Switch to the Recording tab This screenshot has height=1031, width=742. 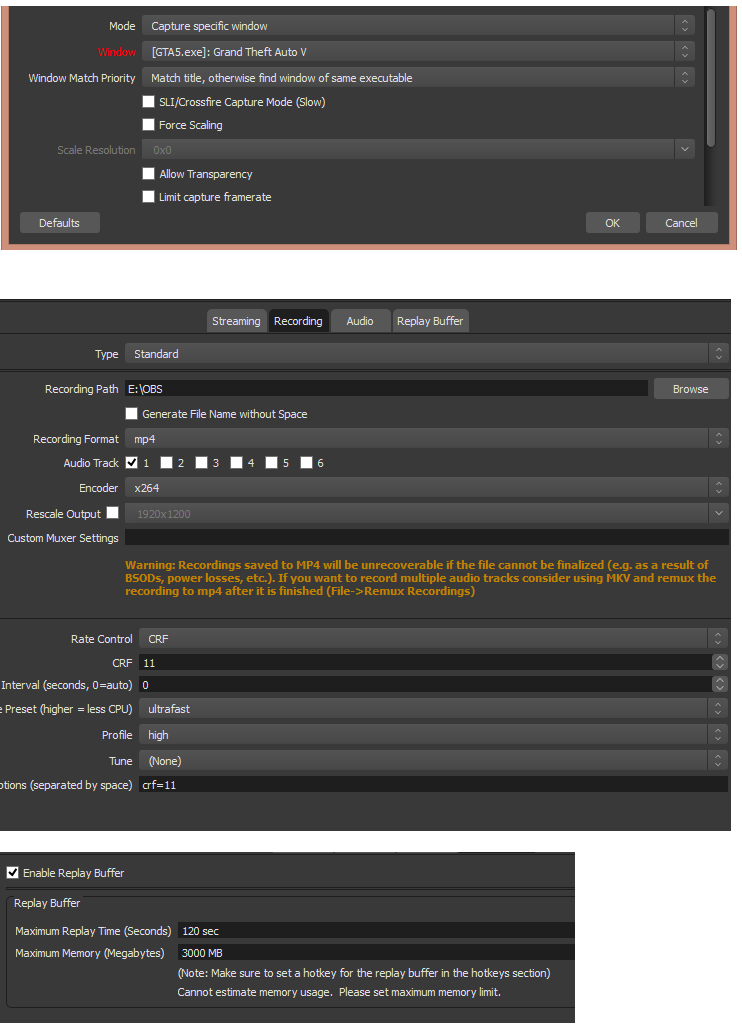[x=298, y=321]
